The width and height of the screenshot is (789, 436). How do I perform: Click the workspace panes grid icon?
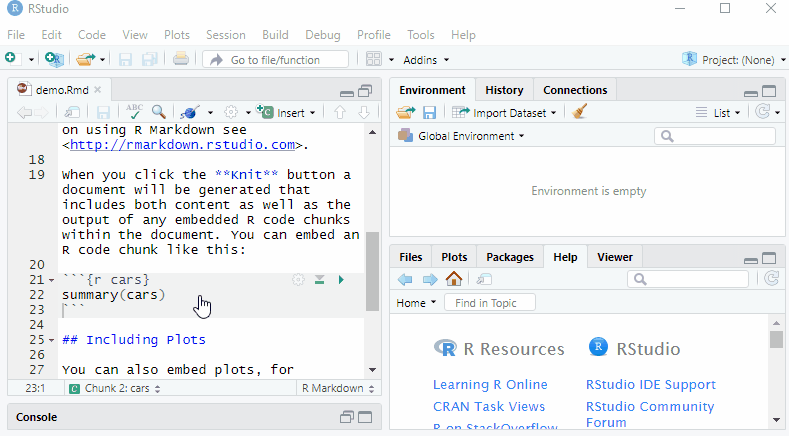373,59
